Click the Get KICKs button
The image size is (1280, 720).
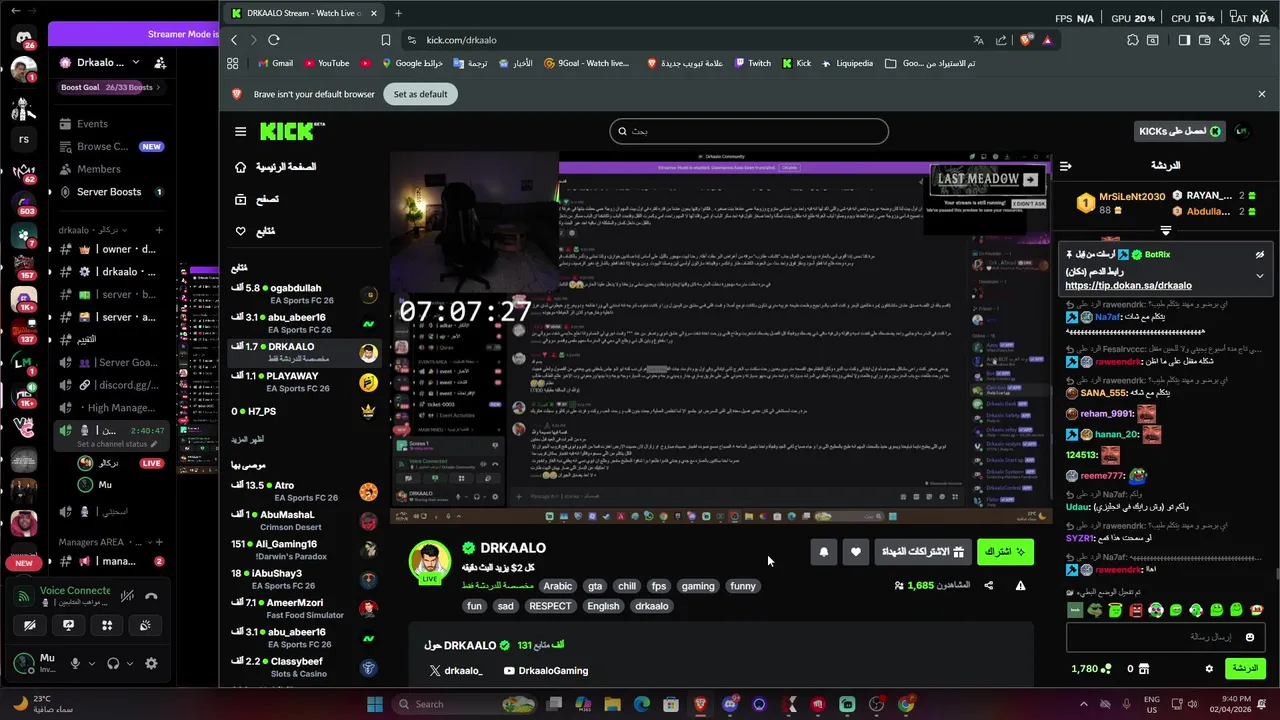[x=1179, y=131]
